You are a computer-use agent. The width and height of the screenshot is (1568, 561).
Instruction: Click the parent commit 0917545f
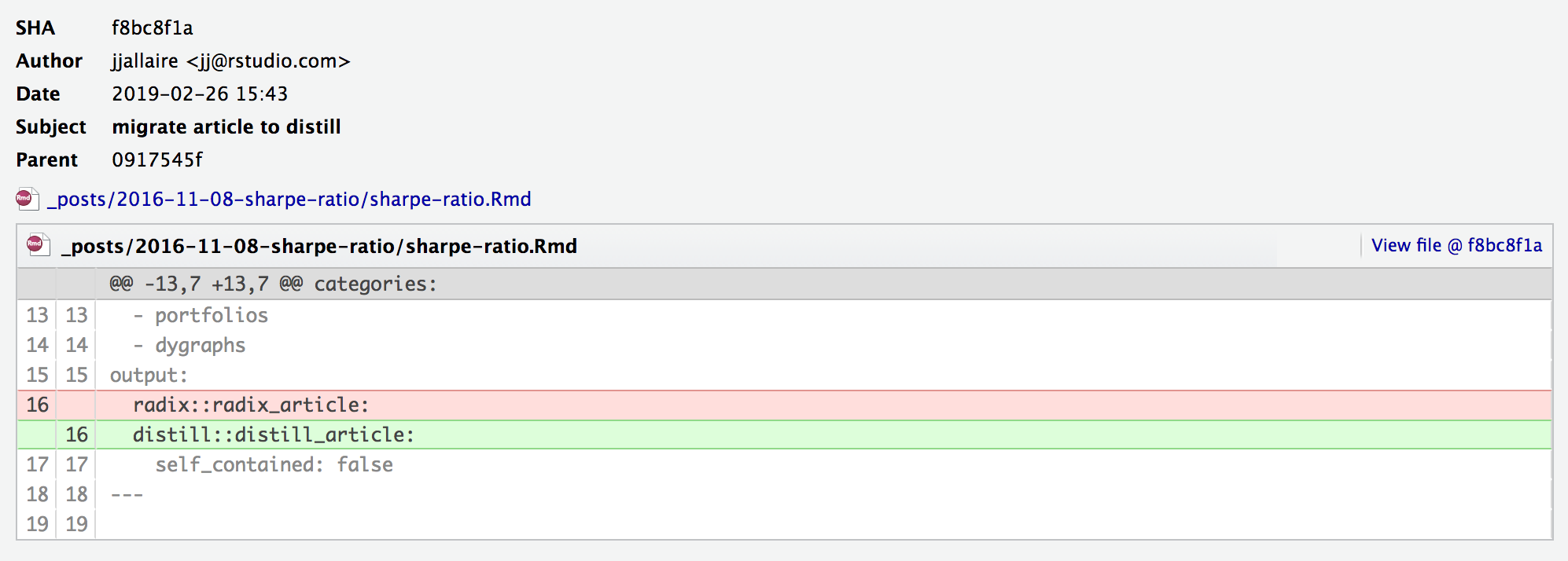156,160
